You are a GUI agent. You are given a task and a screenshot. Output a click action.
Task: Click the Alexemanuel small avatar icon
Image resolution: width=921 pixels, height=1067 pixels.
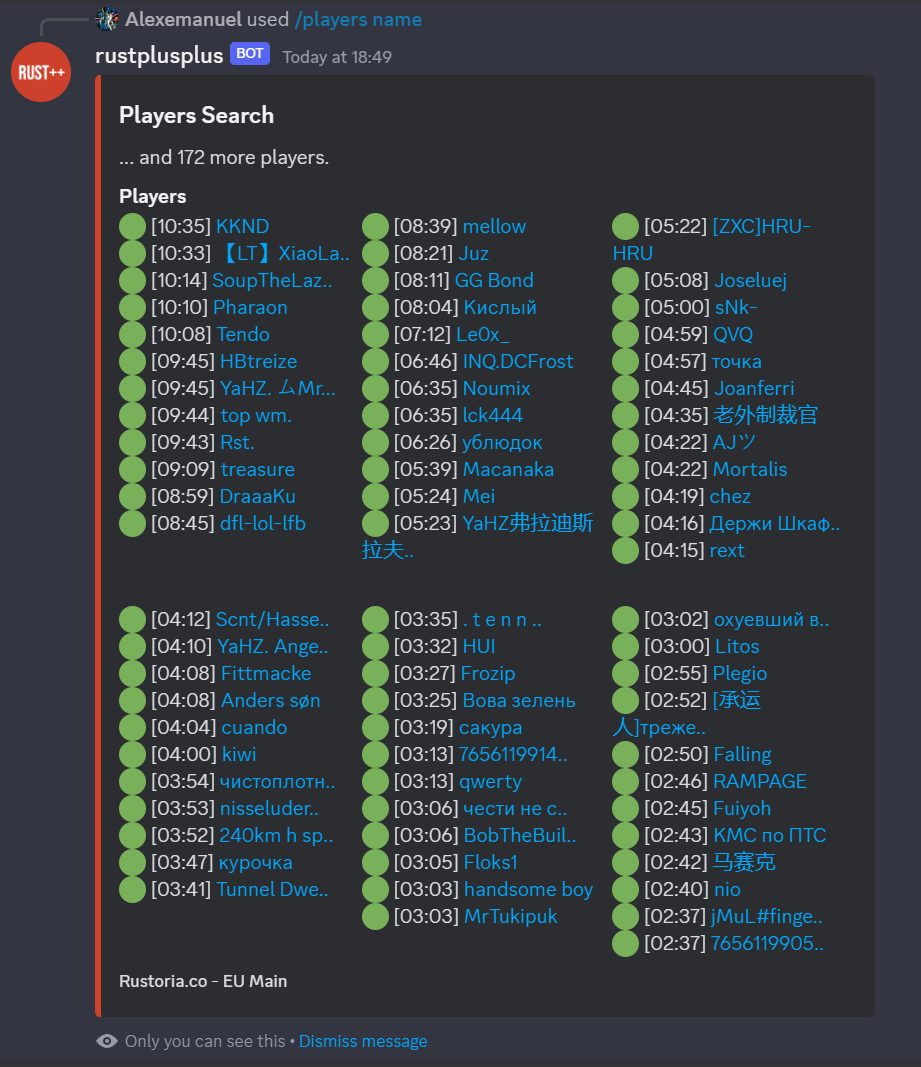(x=108, y=19)
